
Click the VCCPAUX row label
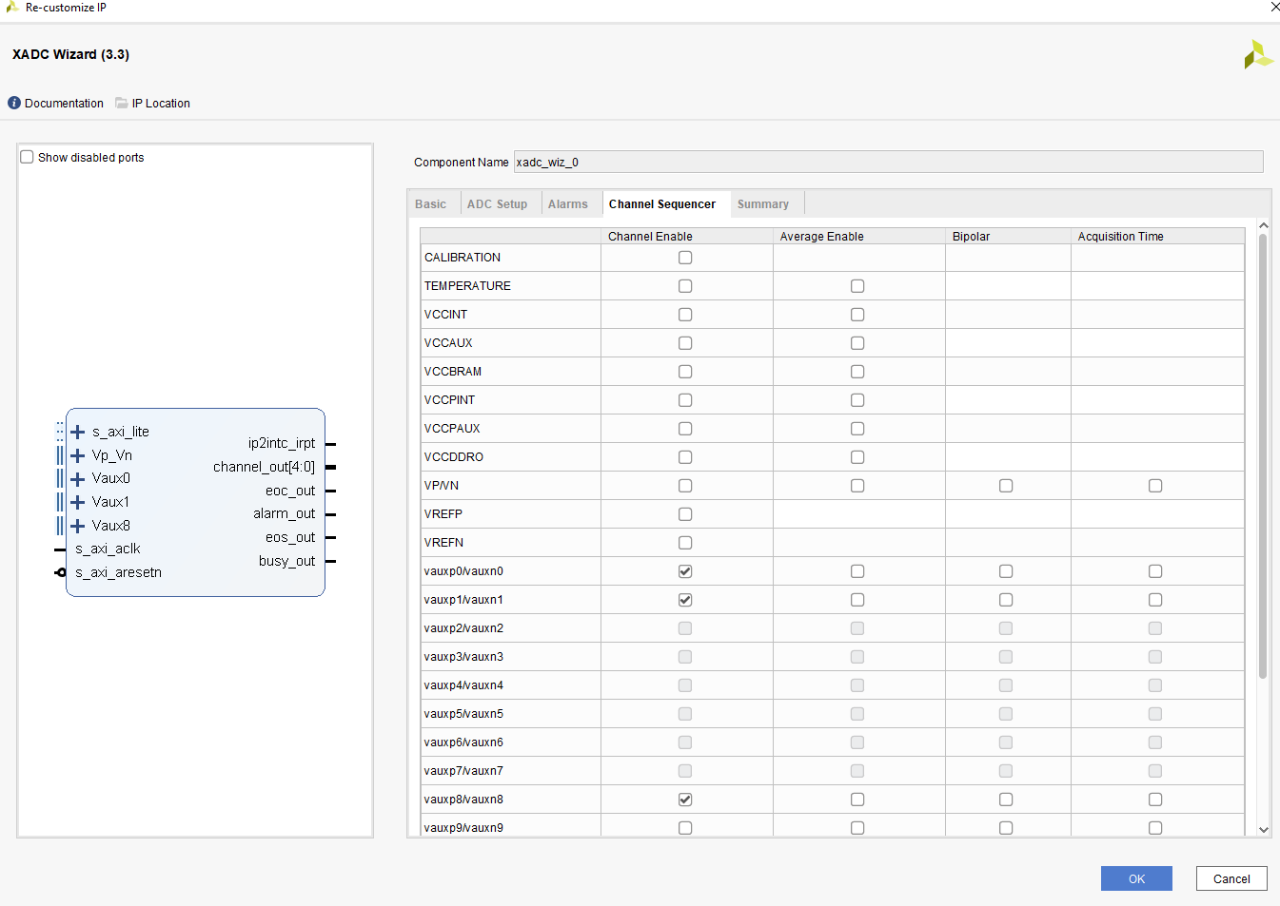point(452,428)
